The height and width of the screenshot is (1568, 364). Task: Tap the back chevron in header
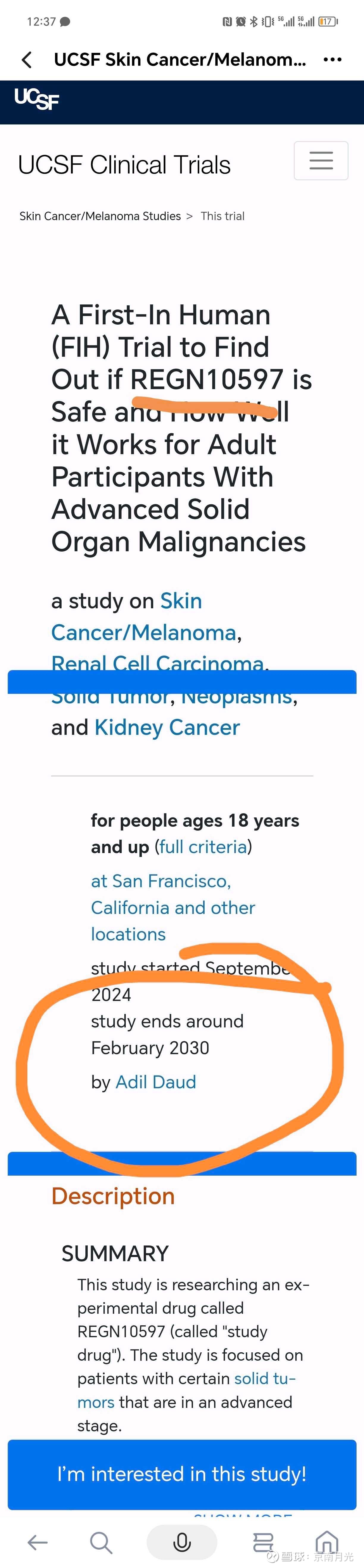coord(27,60)
